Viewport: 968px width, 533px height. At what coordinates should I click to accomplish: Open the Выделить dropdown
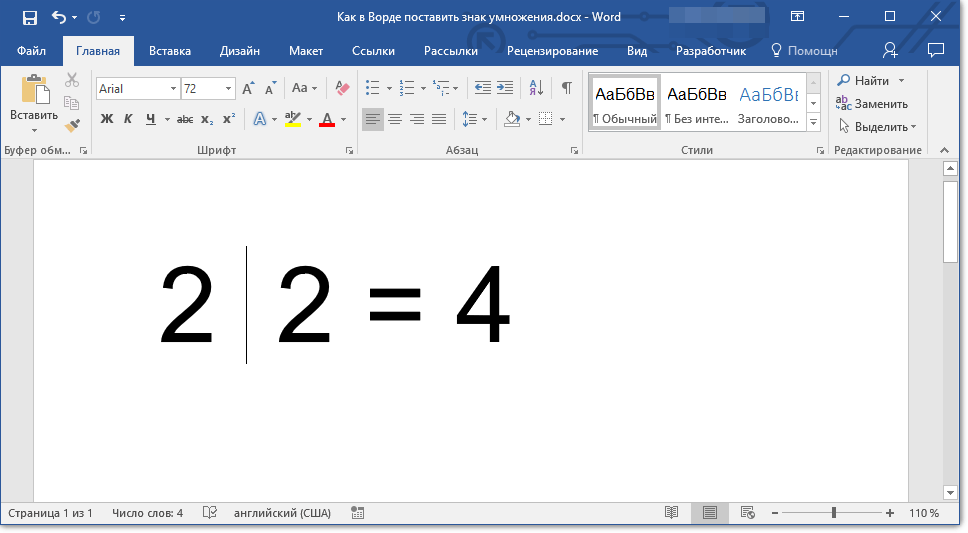[x=880, y=127]
